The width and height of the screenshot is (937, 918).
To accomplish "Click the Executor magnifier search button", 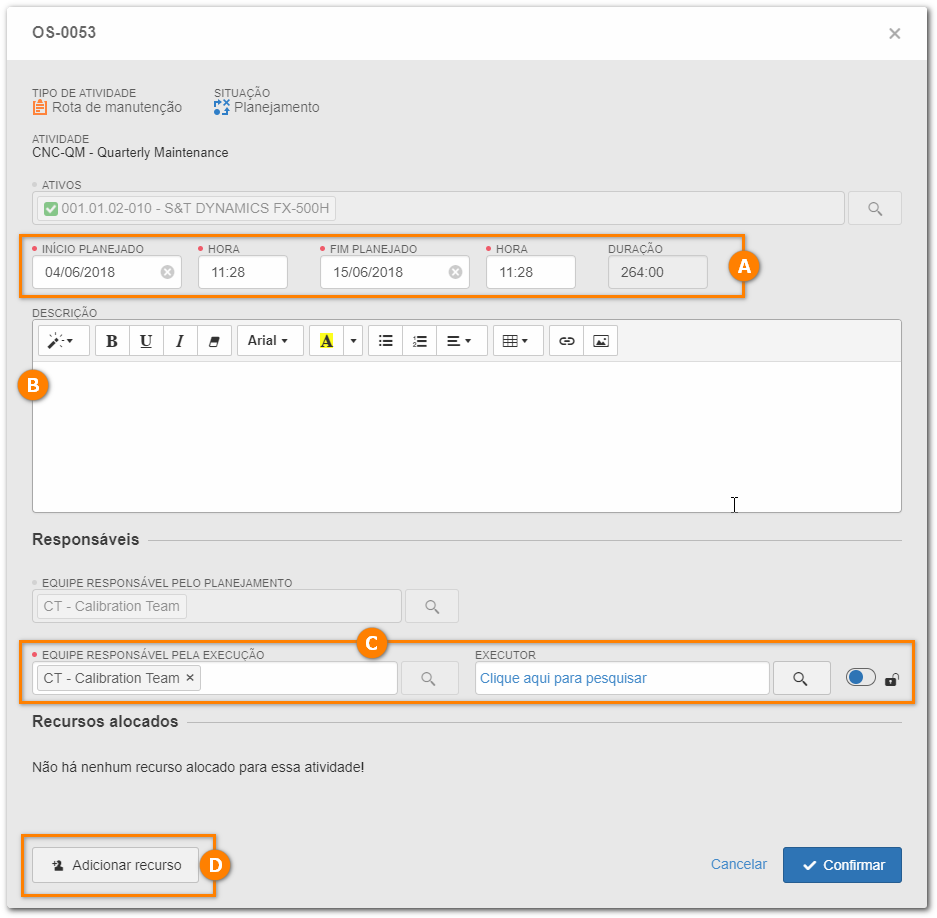I will coord(801,678).
